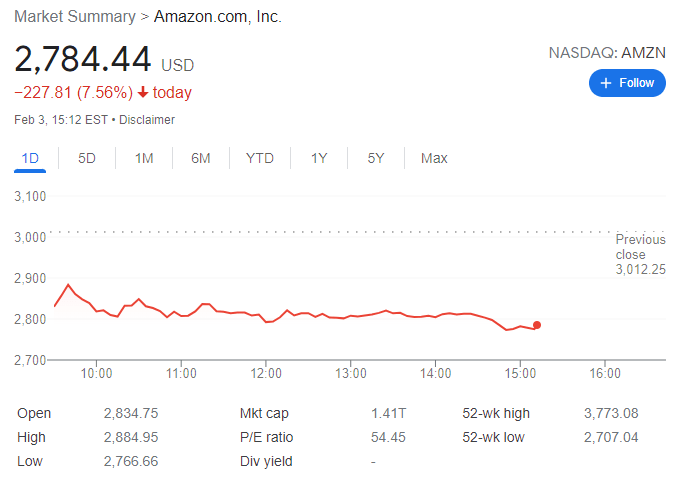Select the 1D time range tab

[x=30, y=158]
